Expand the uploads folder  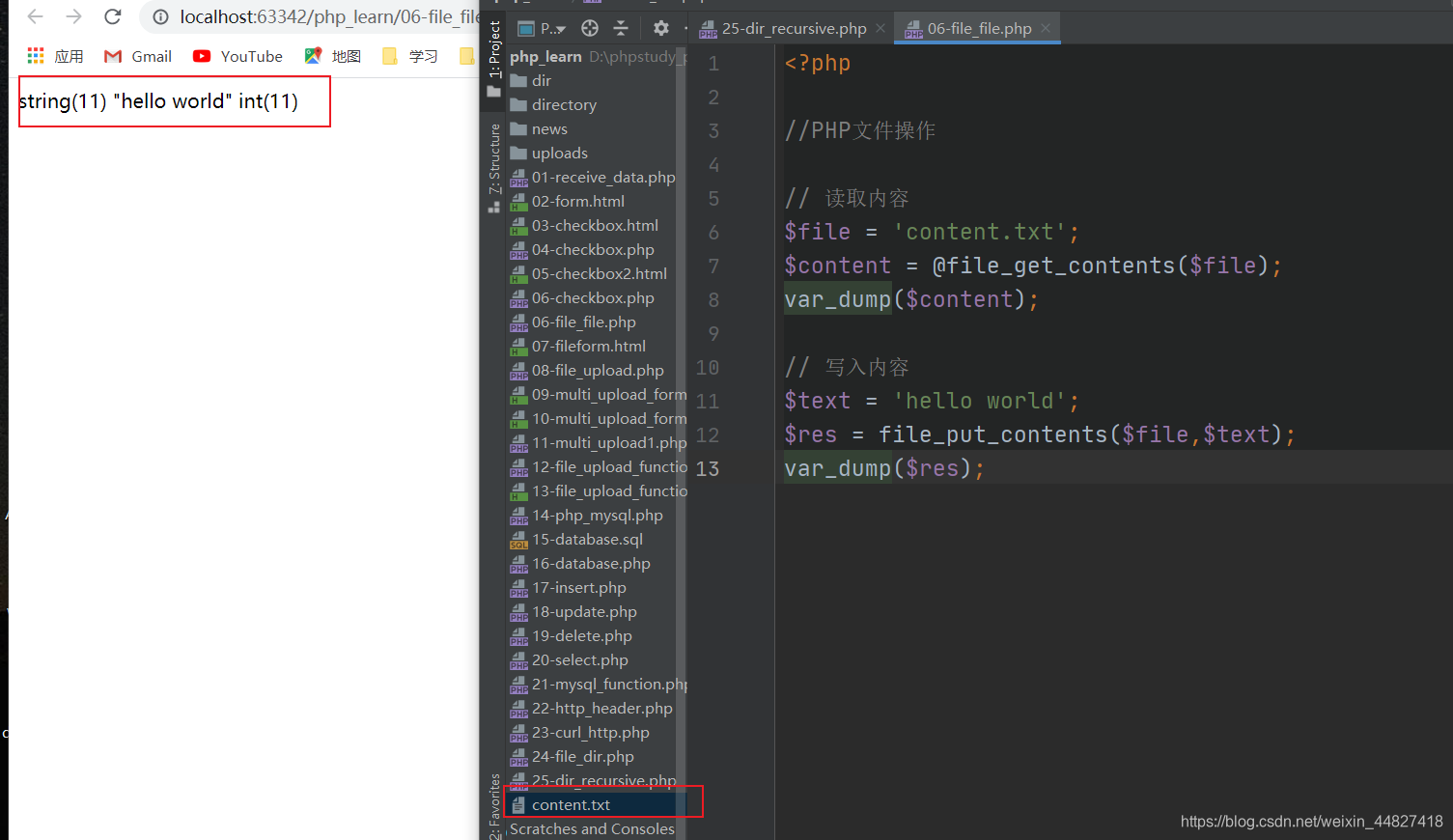[548, 153]
